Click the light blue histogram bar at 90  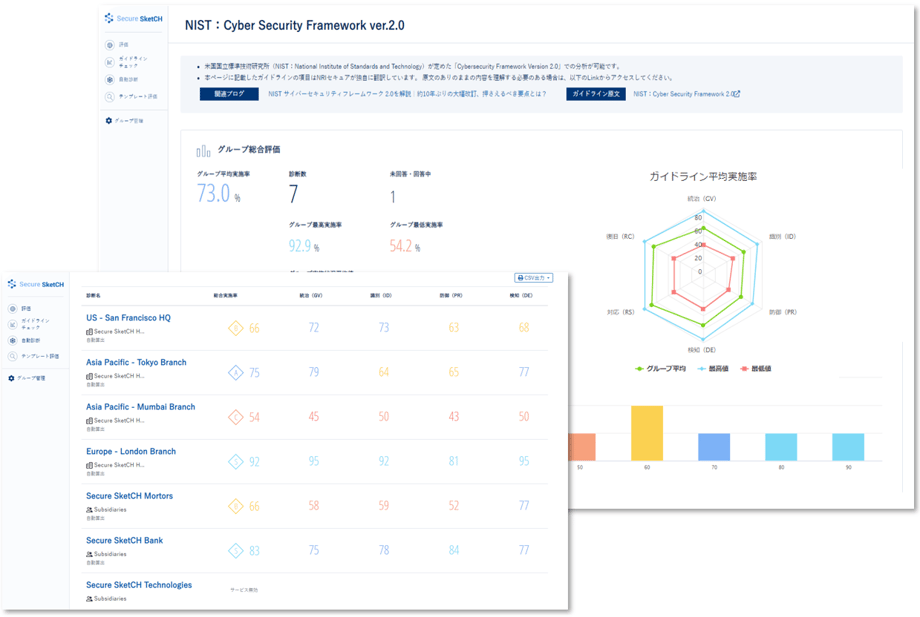point(848,447)
